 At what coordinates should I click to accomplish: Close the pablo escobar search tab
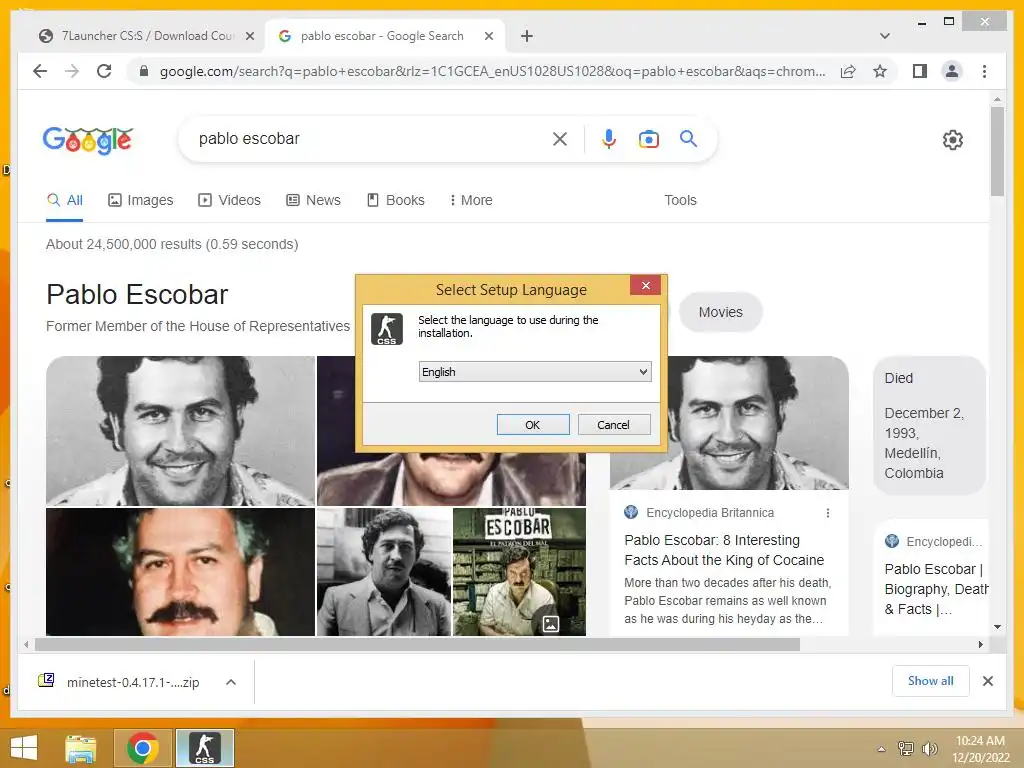click(488, 36)
